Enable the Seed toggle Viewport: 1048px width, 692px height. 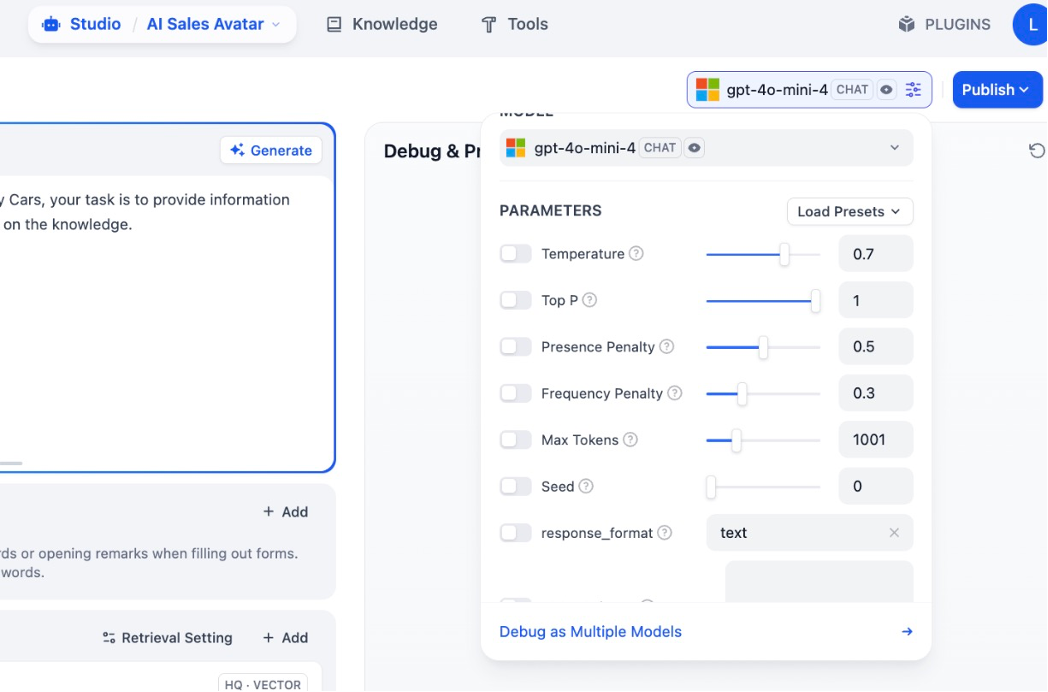(x=516, y=486)
